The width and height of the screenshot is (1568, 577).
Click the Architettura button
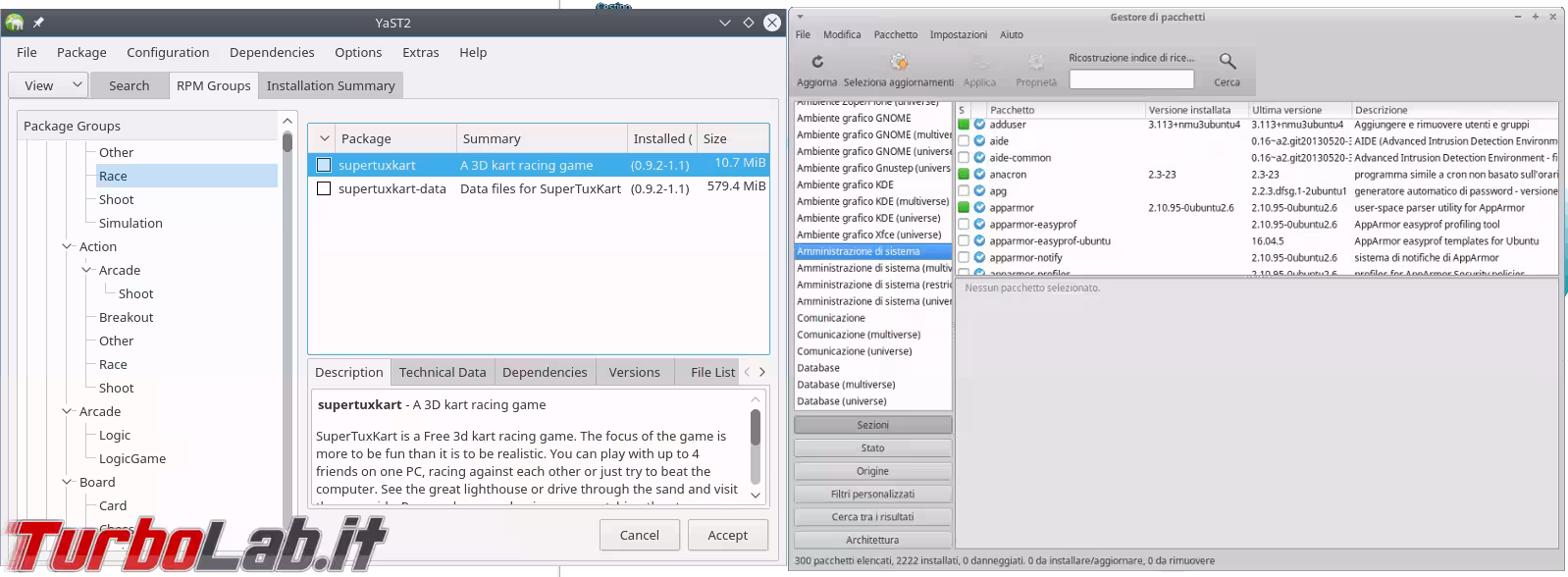872,540
